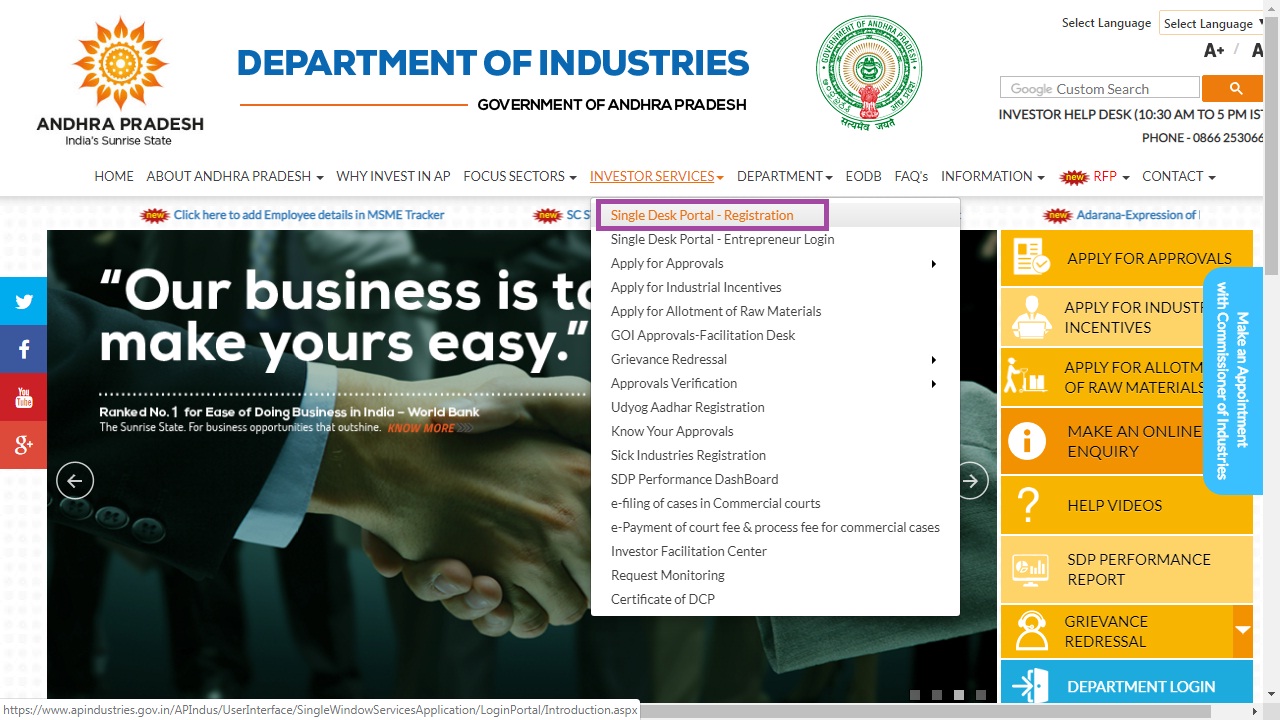Click the Apply for Industrial Incentives icon
The height and width of the screenshot is (720, 1280).
[1031, 317]
